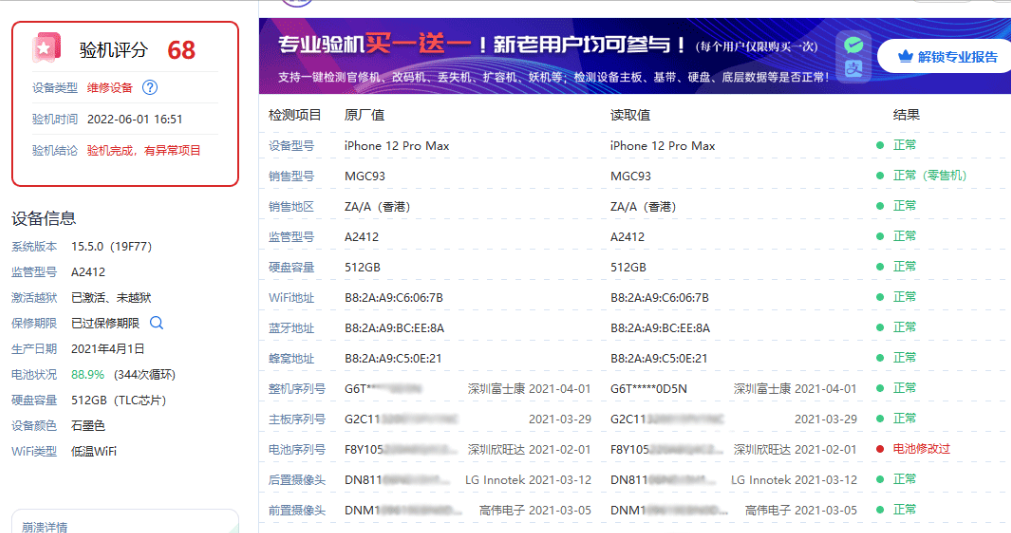Click the 主板序列号 row label
This screenshot has height=533, width=1011.
point(297,419)
